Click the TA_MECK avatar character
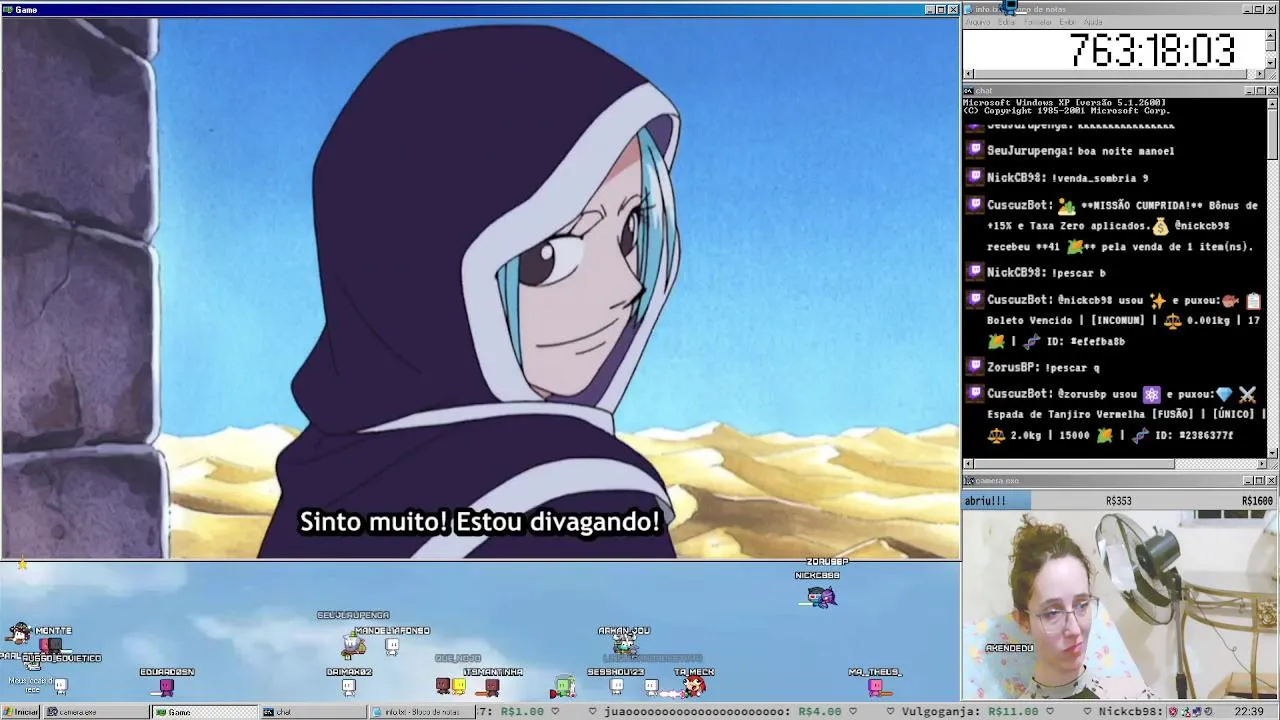The height and width of the screenshot is (720, 1280). [x=694, y=686]
